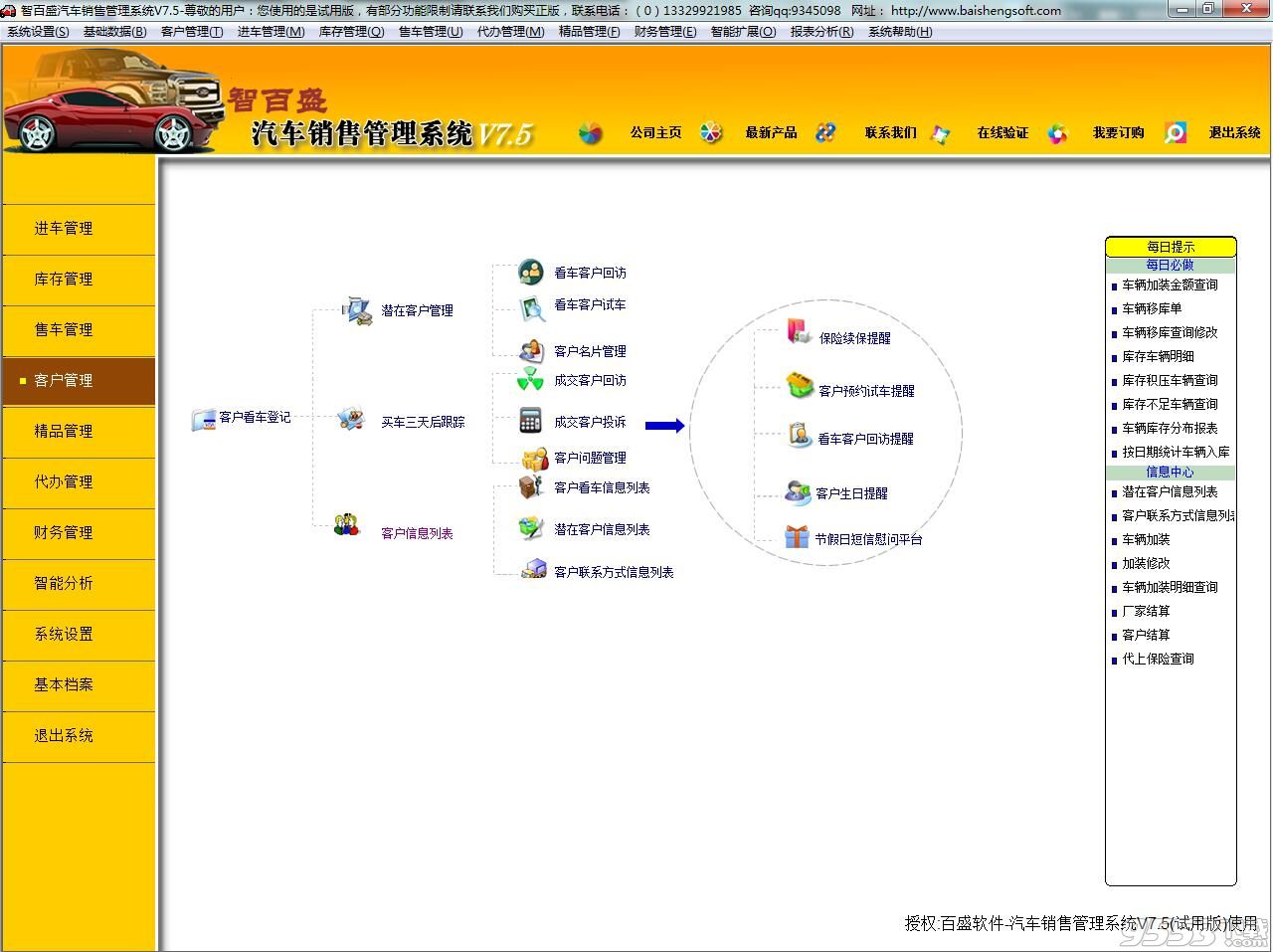This screenshot has height=952, width=1273.
Task: Open the 报表分析(R) menu
Action: (821, 31)
